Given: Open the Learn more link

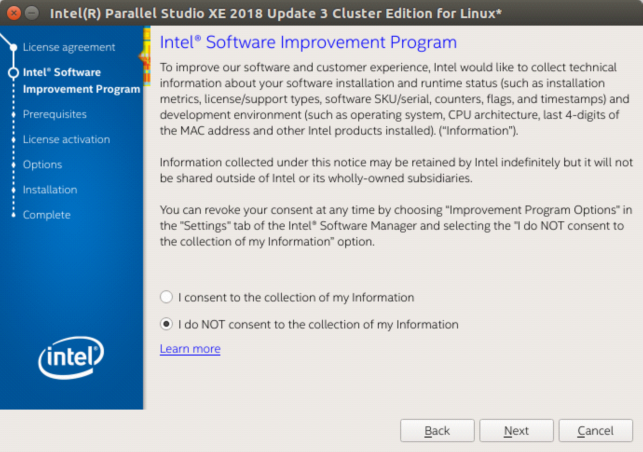Looking at the screenshot, I should 190,349.
